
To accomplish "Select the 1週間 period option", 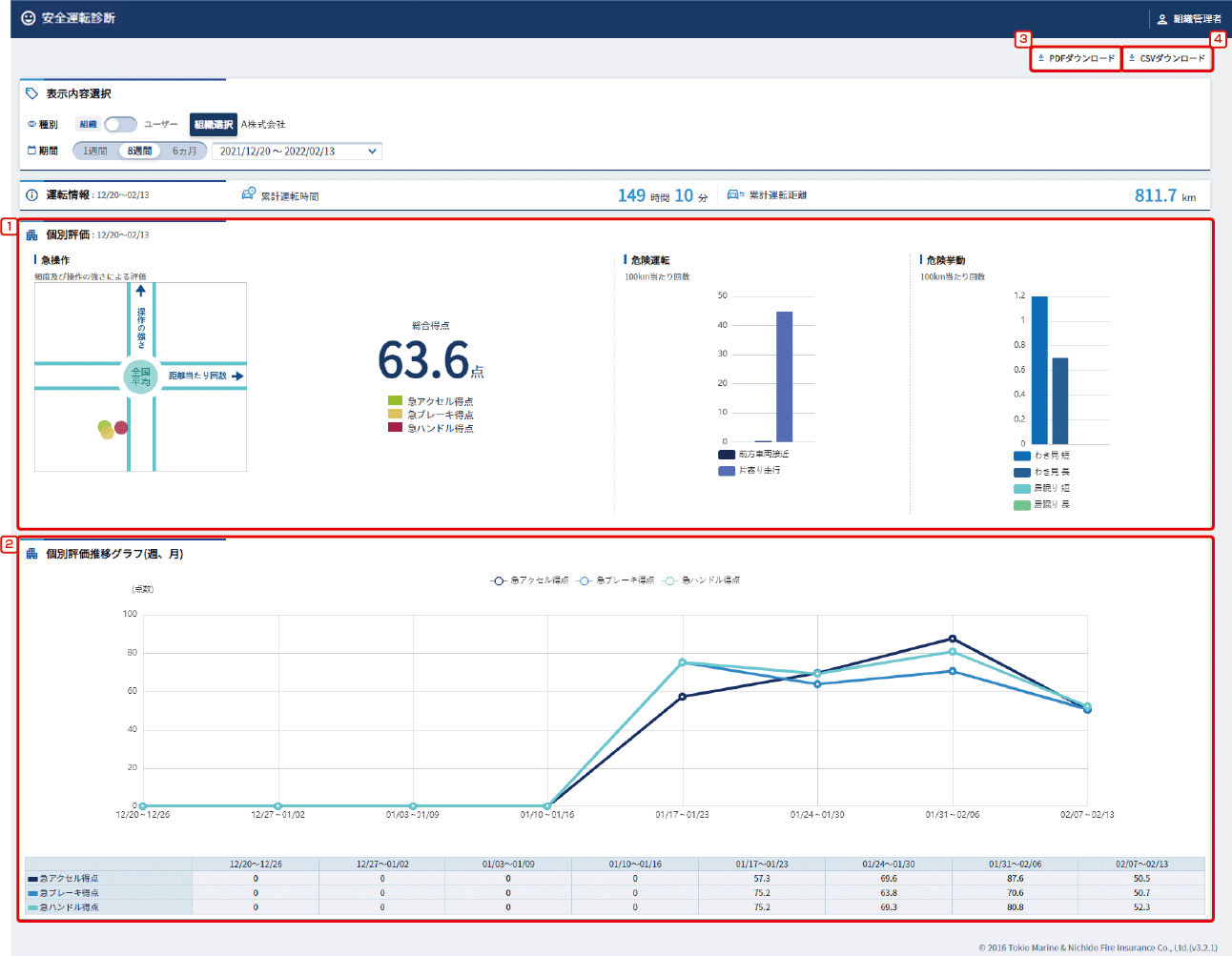I will pos(94,151).
